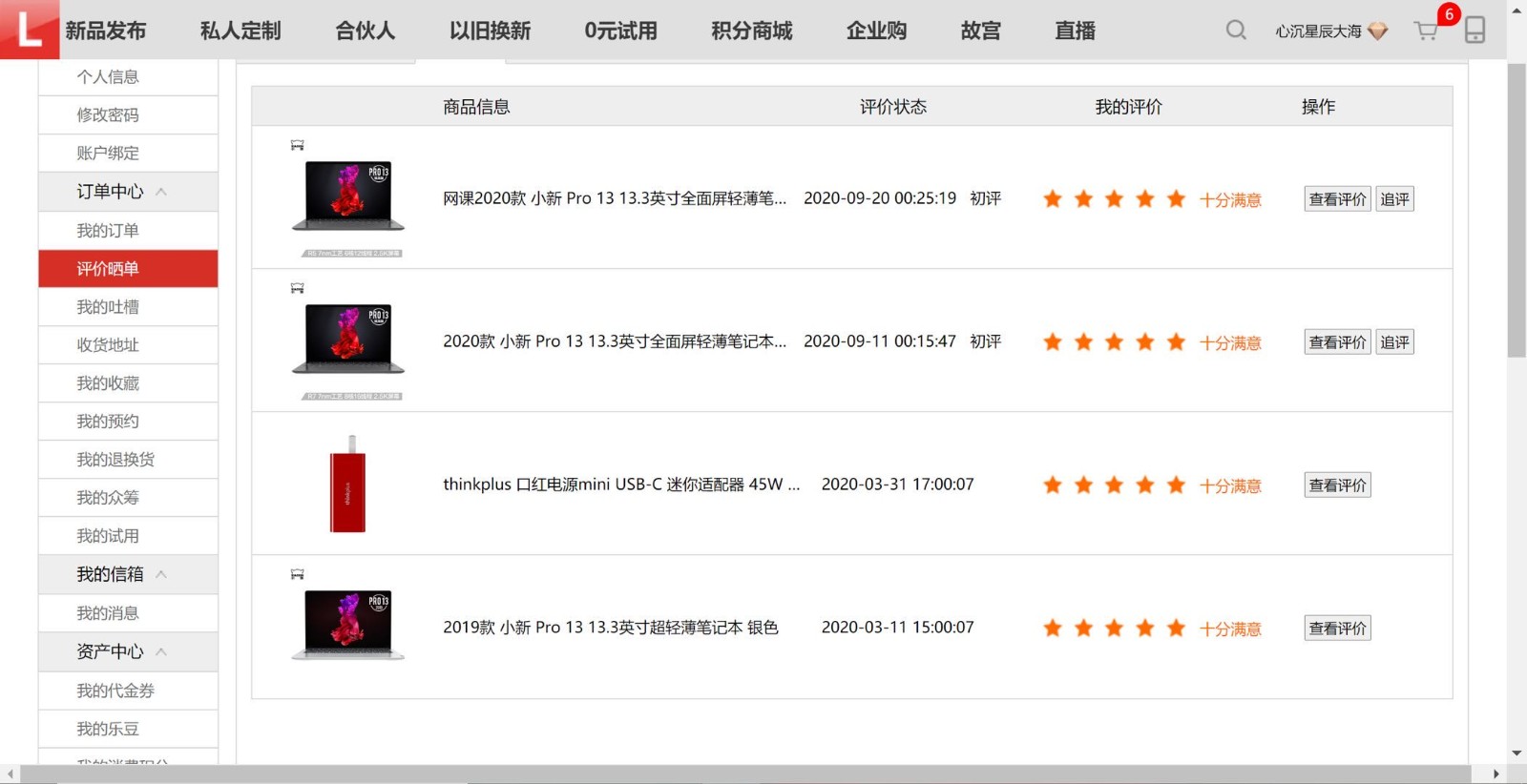This screenshot has width=1527, height=784.
Task: Open 积分商城 navigation item
Action: pos(752,31)
